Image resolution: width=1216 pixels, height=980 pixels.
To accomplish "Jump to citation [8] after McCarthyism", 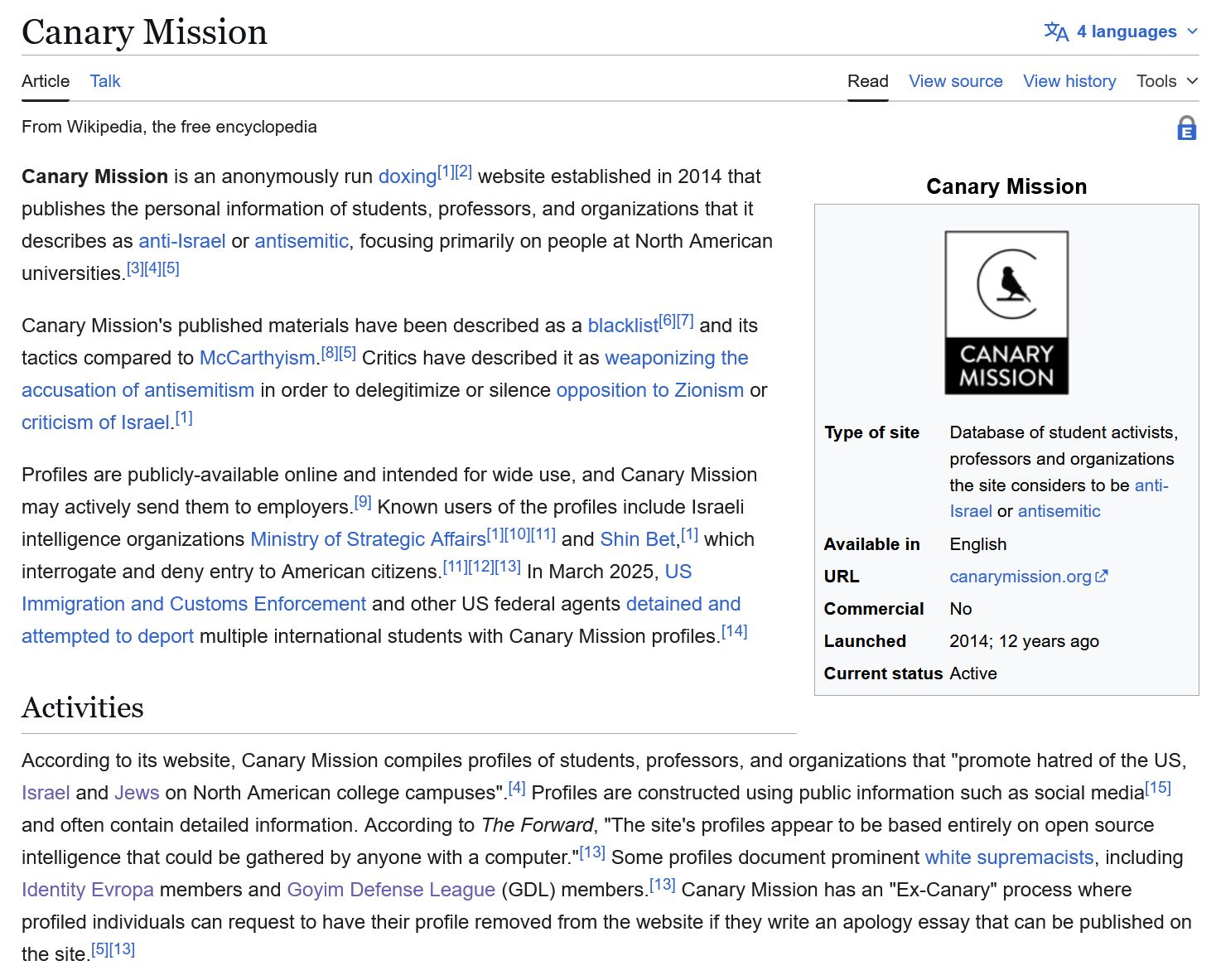I will (x=330, y=353).
